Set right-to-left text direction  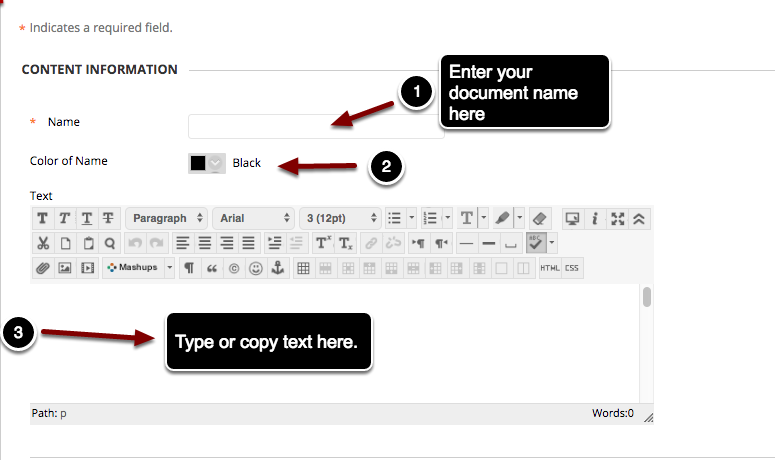point(441,243)
